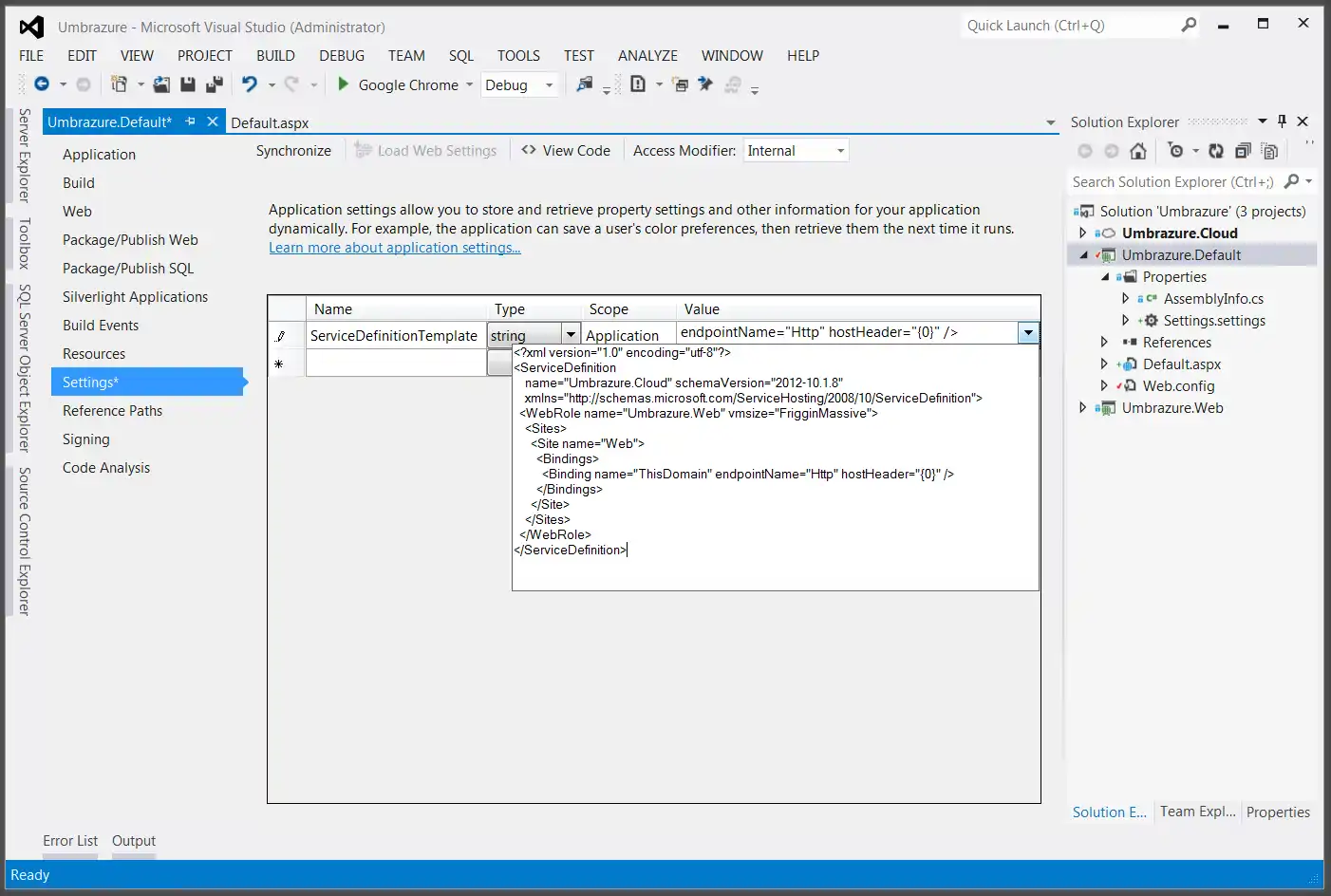
Task: Click the Home icon in Solution Explorer
Action: [x=1138, y=151]
